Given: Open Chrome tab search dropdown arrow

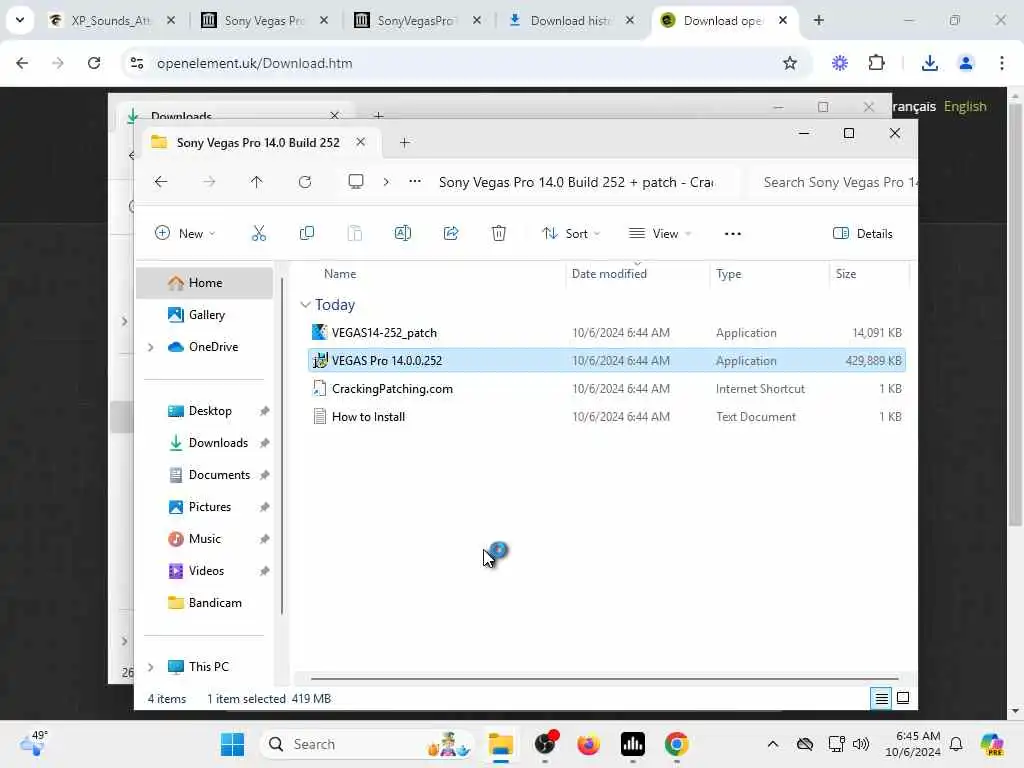Looking at the screenshot, I should coord(20,20).
